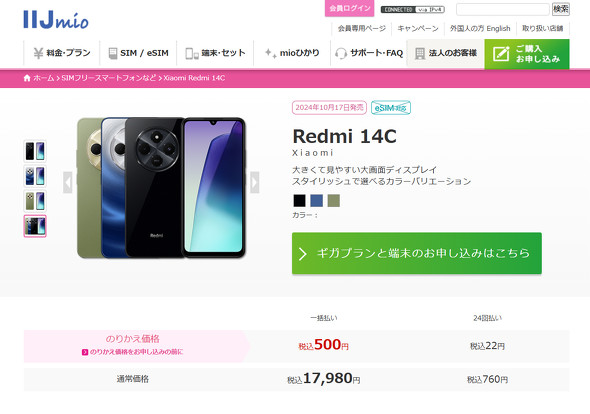Image resolution: width=590 pixels, height=414 pixels.
Task: Click ご購入お申し込み green button
Action: (x=527, y=54)
